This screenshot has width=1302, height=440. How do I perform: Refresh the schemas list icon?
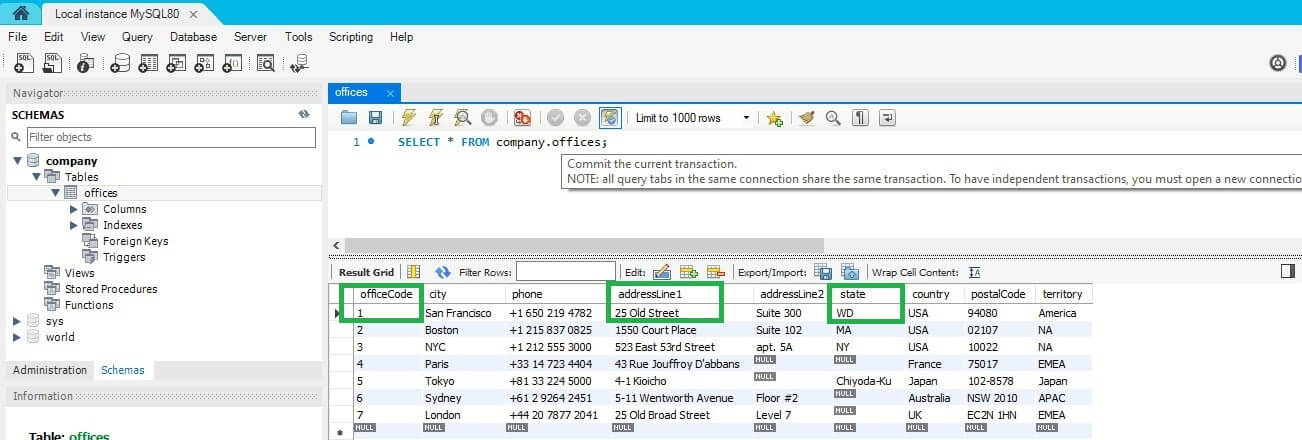(x=304, y=115)
